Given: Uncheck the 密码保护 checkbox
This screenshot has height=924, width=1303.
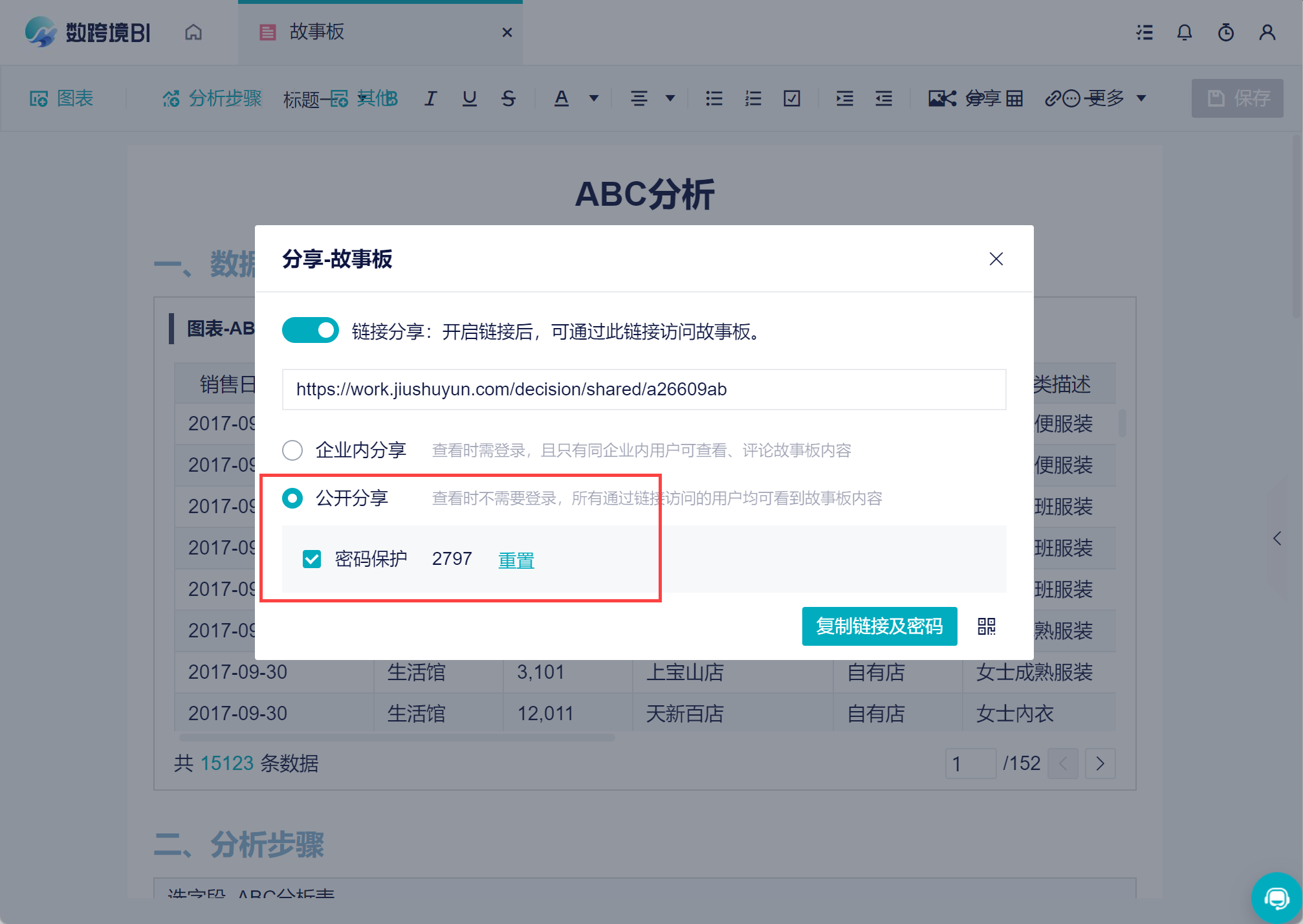Looking at the screenshot, I should click(312, 559).
